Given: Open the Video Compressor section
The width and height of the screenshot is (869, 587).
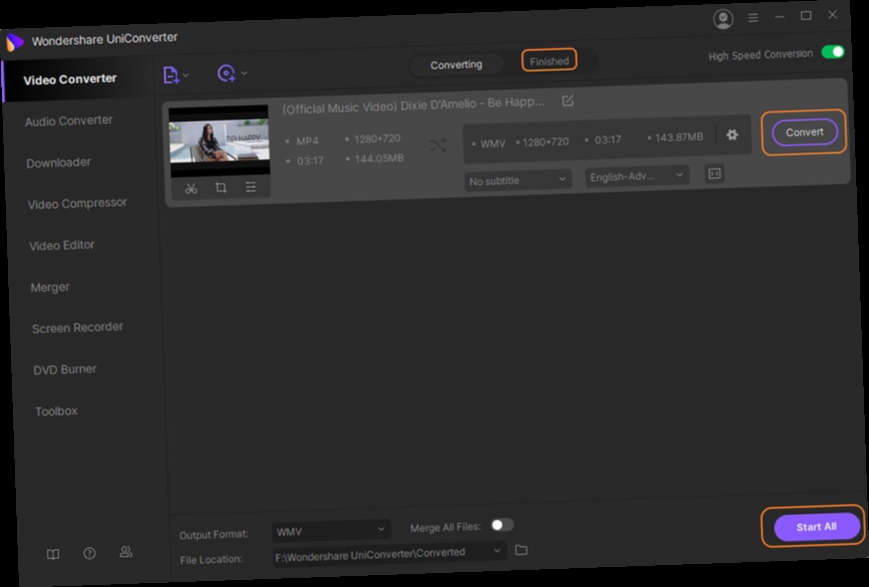Looking at the screenshot, I should tap(77, 203).
